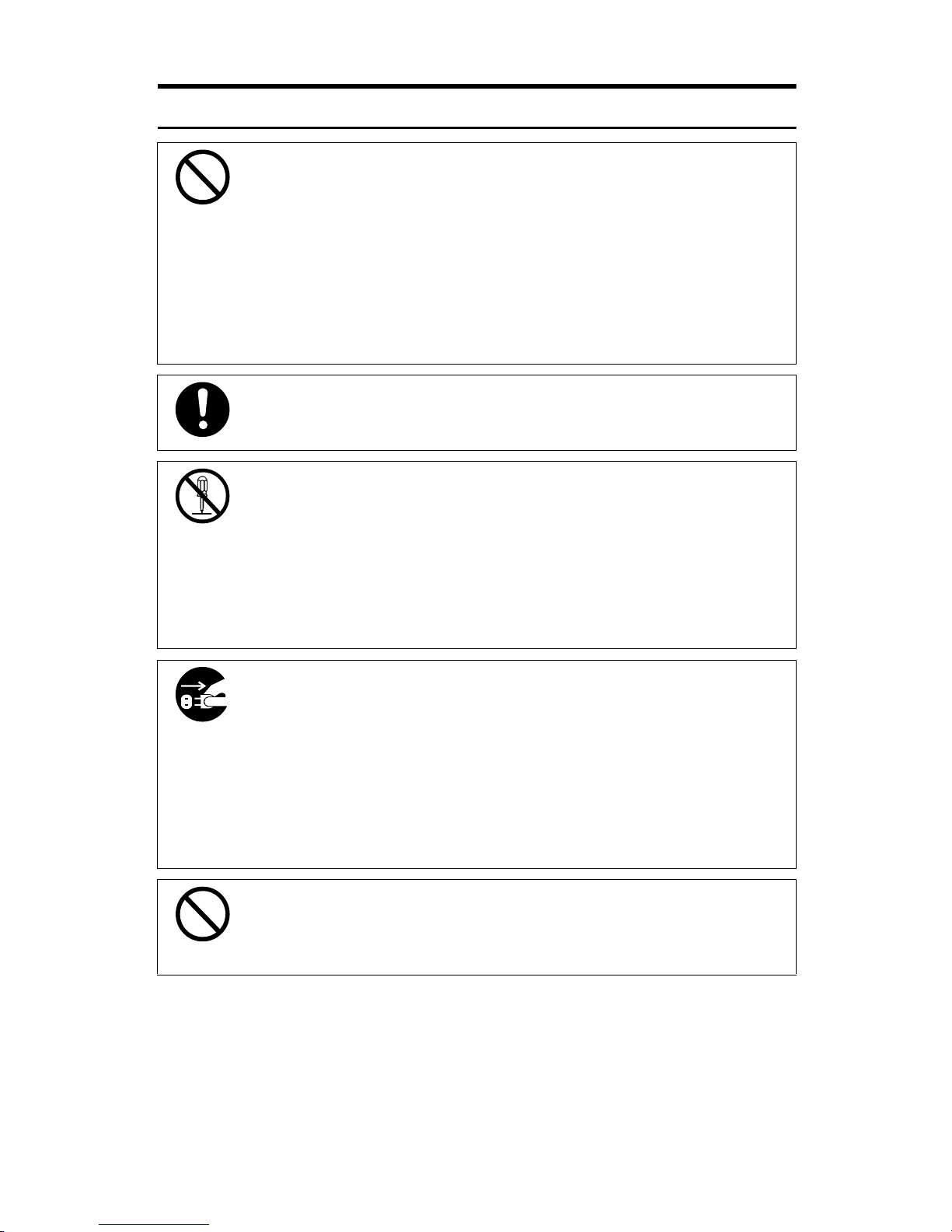Click the do-not-disassemble screwdriver icon

tap(202, 496)
